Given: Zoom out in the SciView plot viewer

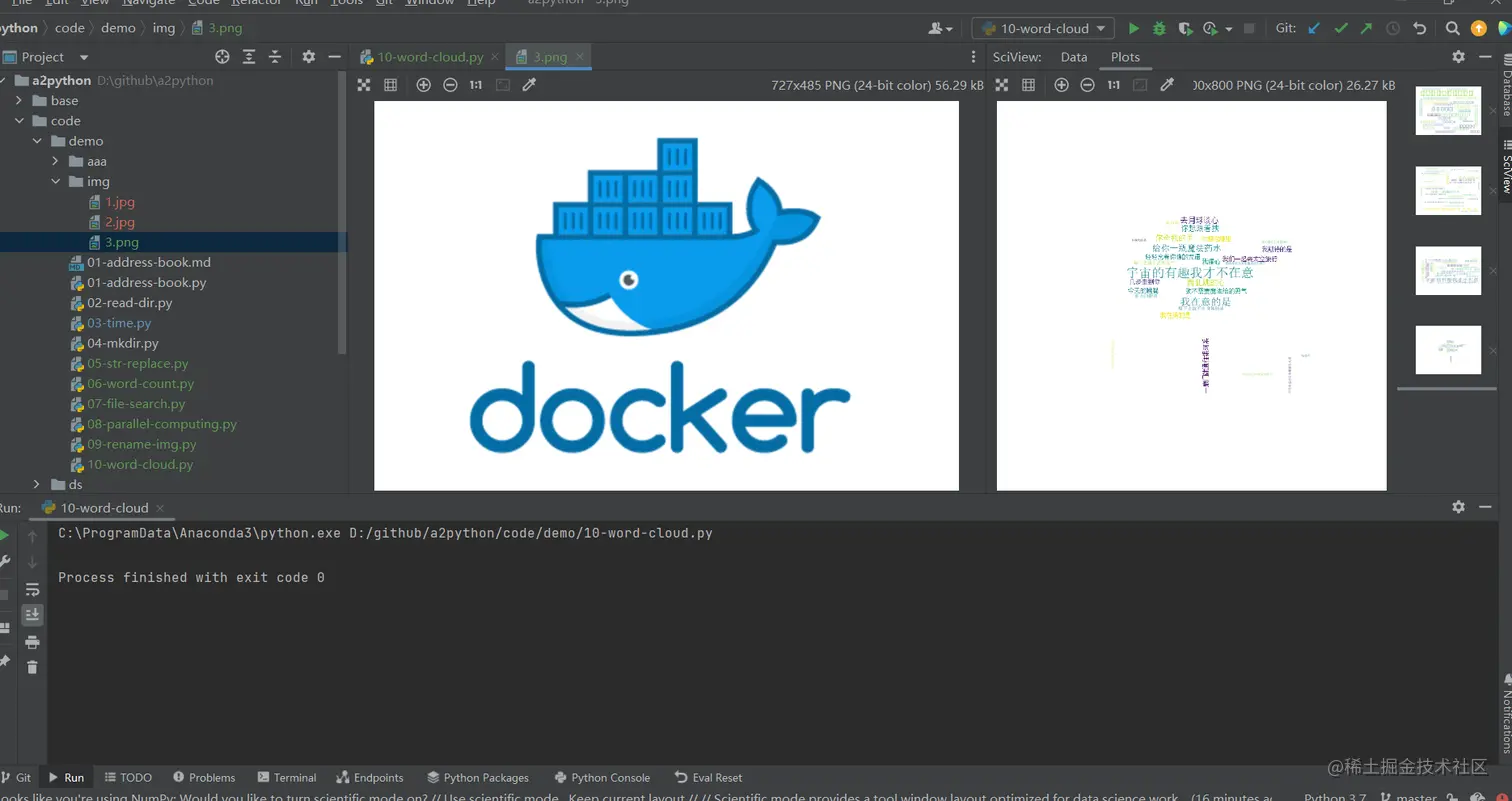Looking at the screenshot, I should click(x=1088, y=85).
